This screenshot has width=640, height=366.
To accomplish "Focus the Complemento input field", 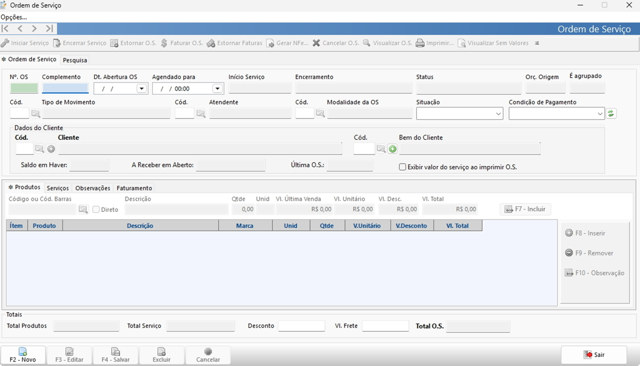I will [x=65, y=88].
